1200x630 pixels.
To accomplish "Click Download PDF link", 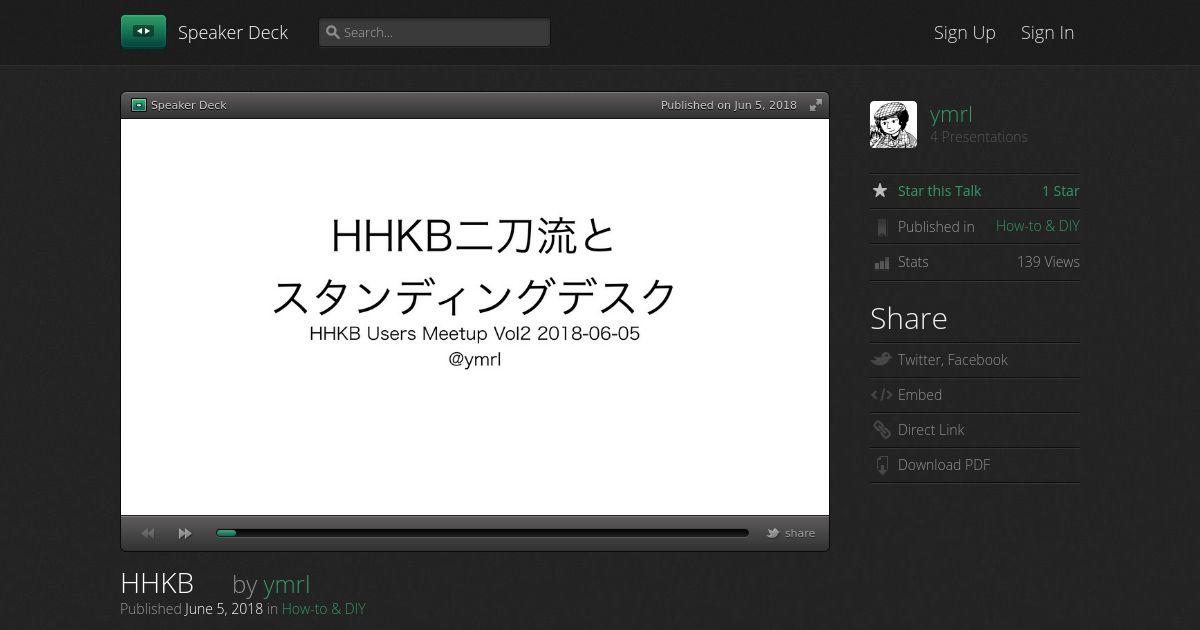I will pyautogui.click(x=943, y=465).
